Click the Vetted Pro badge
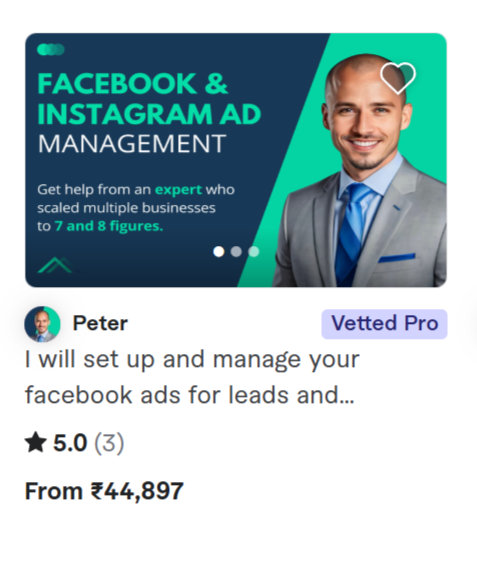477x577 pixels. pos(384,324)
